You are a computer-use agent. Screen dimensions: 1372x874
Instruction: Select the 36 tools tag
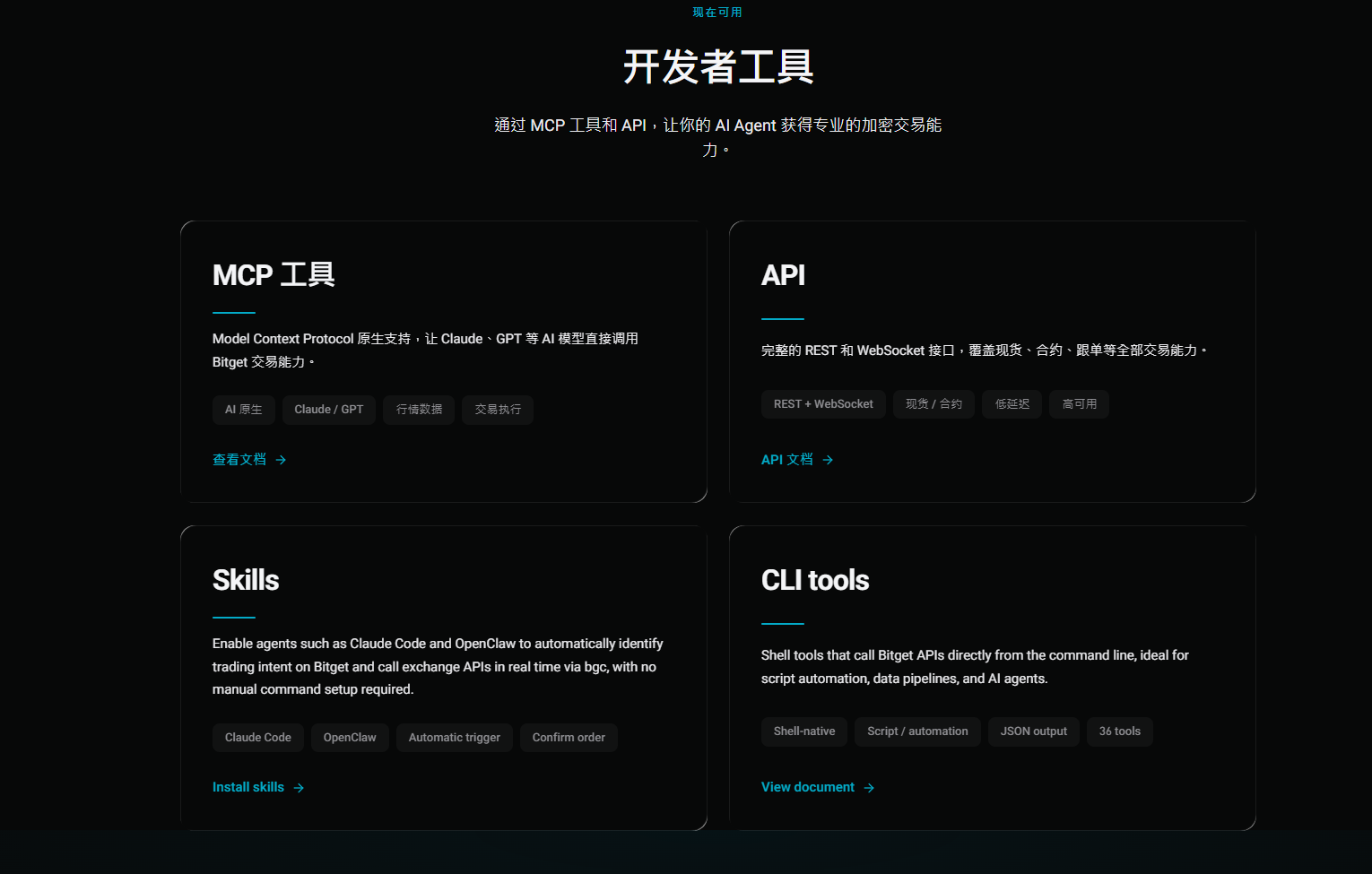(1119, 731)
